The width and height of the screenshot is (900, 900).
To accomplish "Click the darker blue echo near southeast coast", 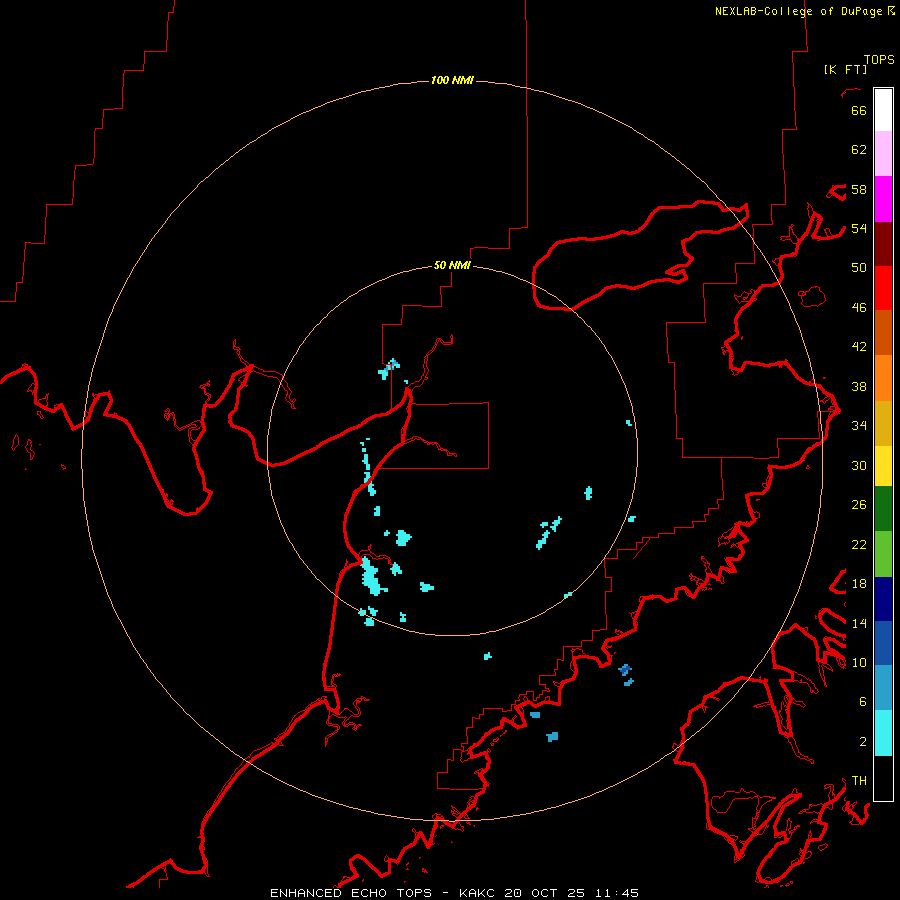I will pyautogui.click(x=625, y=670).
